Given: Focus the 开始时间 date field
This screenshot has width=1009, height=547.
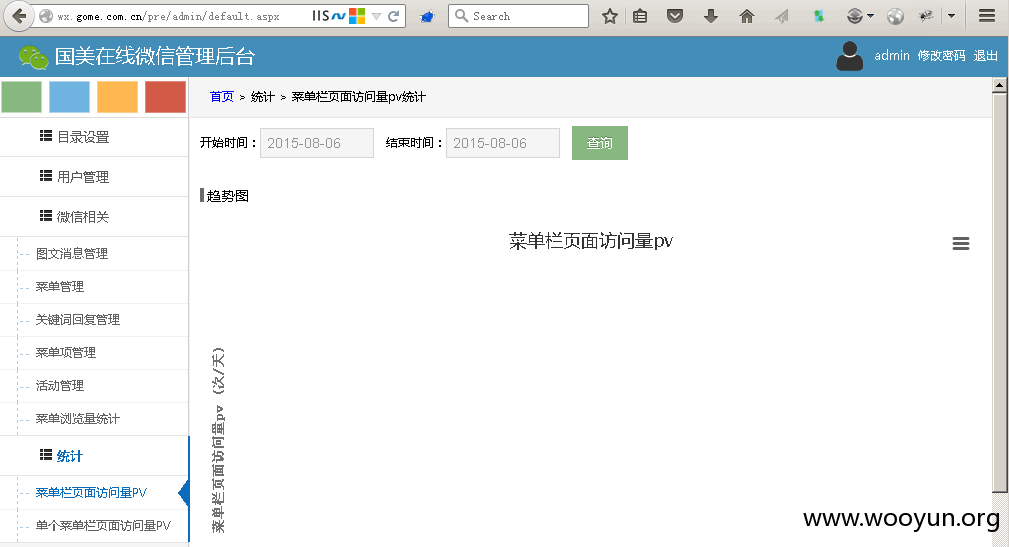Looking at the screenshot, I should [317, 143].
